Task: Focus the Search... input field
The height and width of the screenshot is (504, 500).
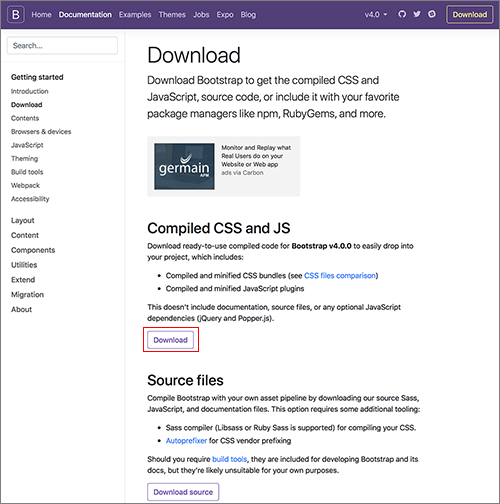Action: tap(62, 46)
